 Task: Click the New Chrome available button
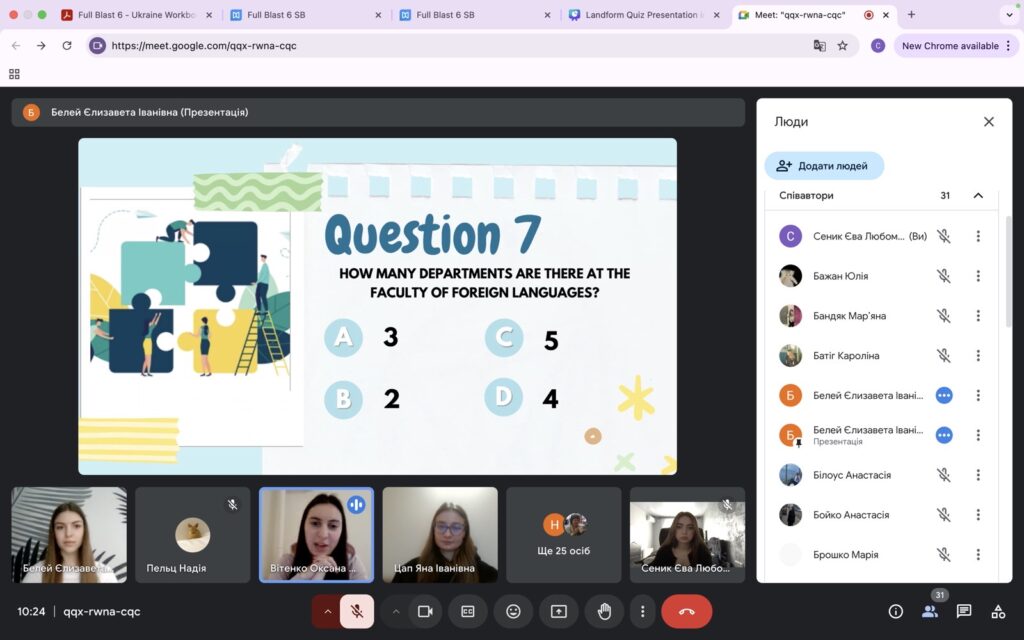pos(956,46)
